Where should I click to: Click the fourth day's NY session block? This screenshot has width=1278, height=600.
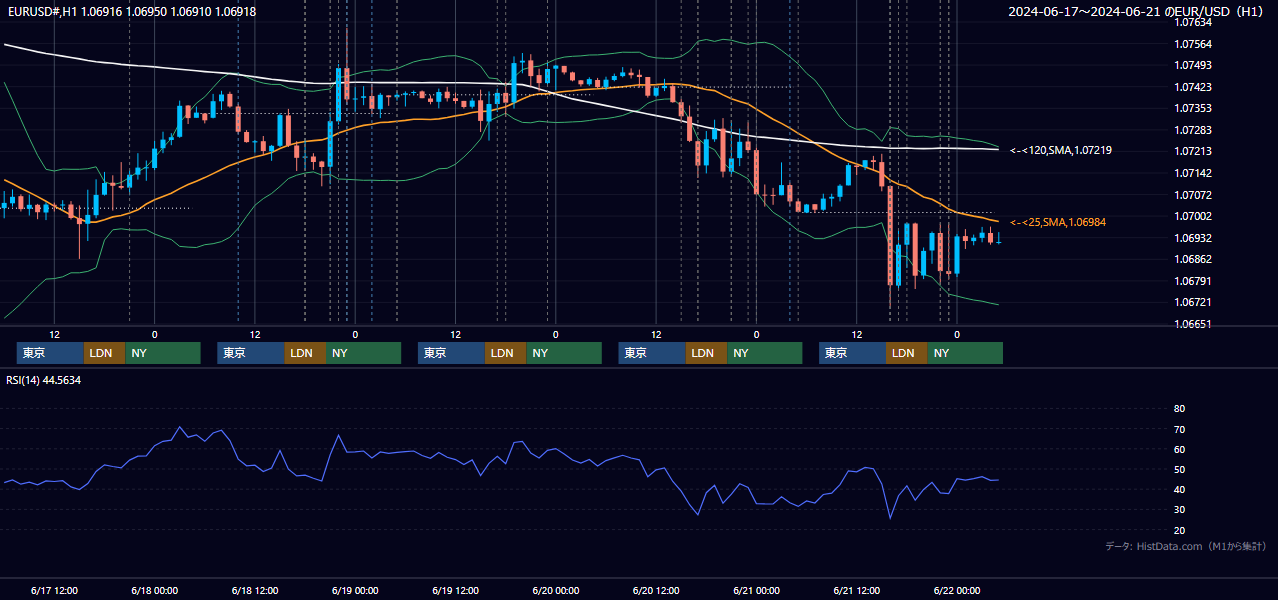tap(765, 353)
